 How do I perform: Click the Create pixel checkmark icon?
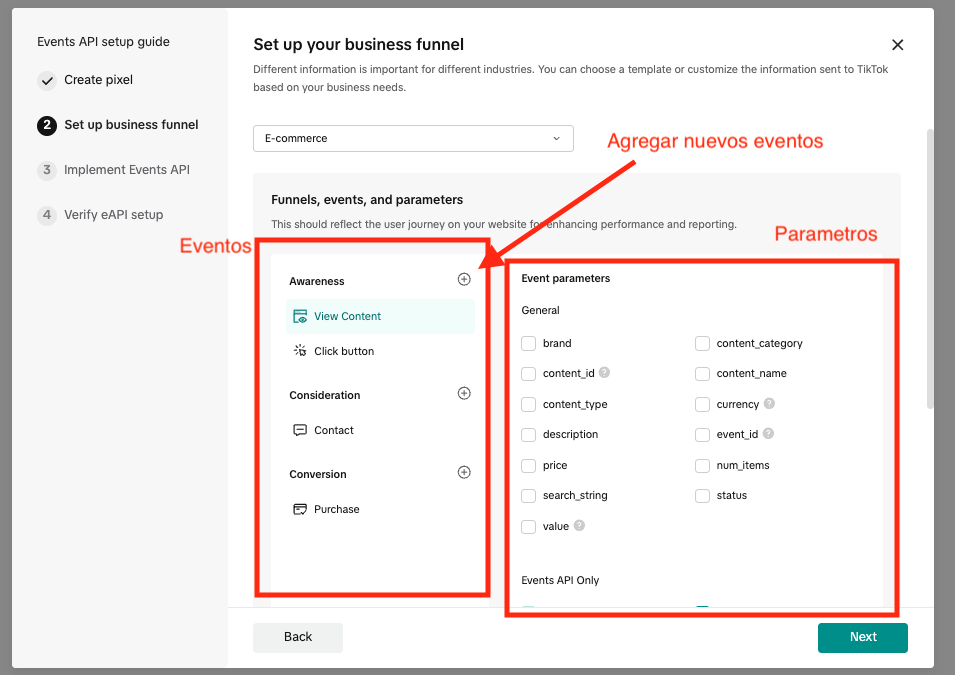[47, 80]
